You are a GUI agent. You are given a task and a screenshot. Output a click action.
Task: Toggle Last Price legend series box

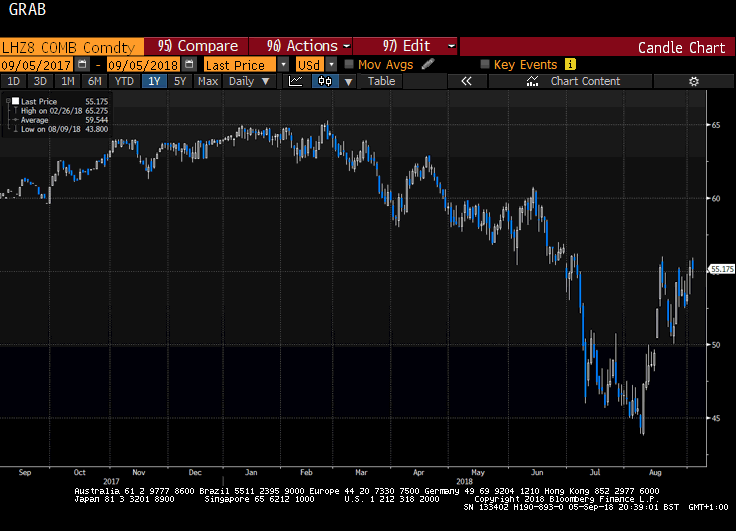[15, 101]
